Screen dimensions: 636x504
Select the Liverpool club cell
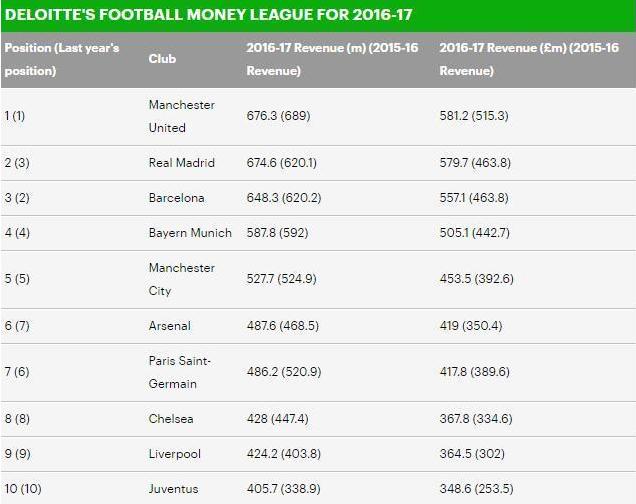coord(174,453)
